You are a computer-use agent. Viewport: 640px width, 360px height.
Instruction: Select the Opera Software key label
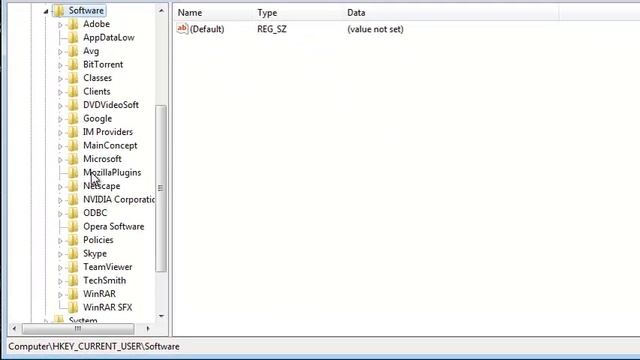[113, 226]
